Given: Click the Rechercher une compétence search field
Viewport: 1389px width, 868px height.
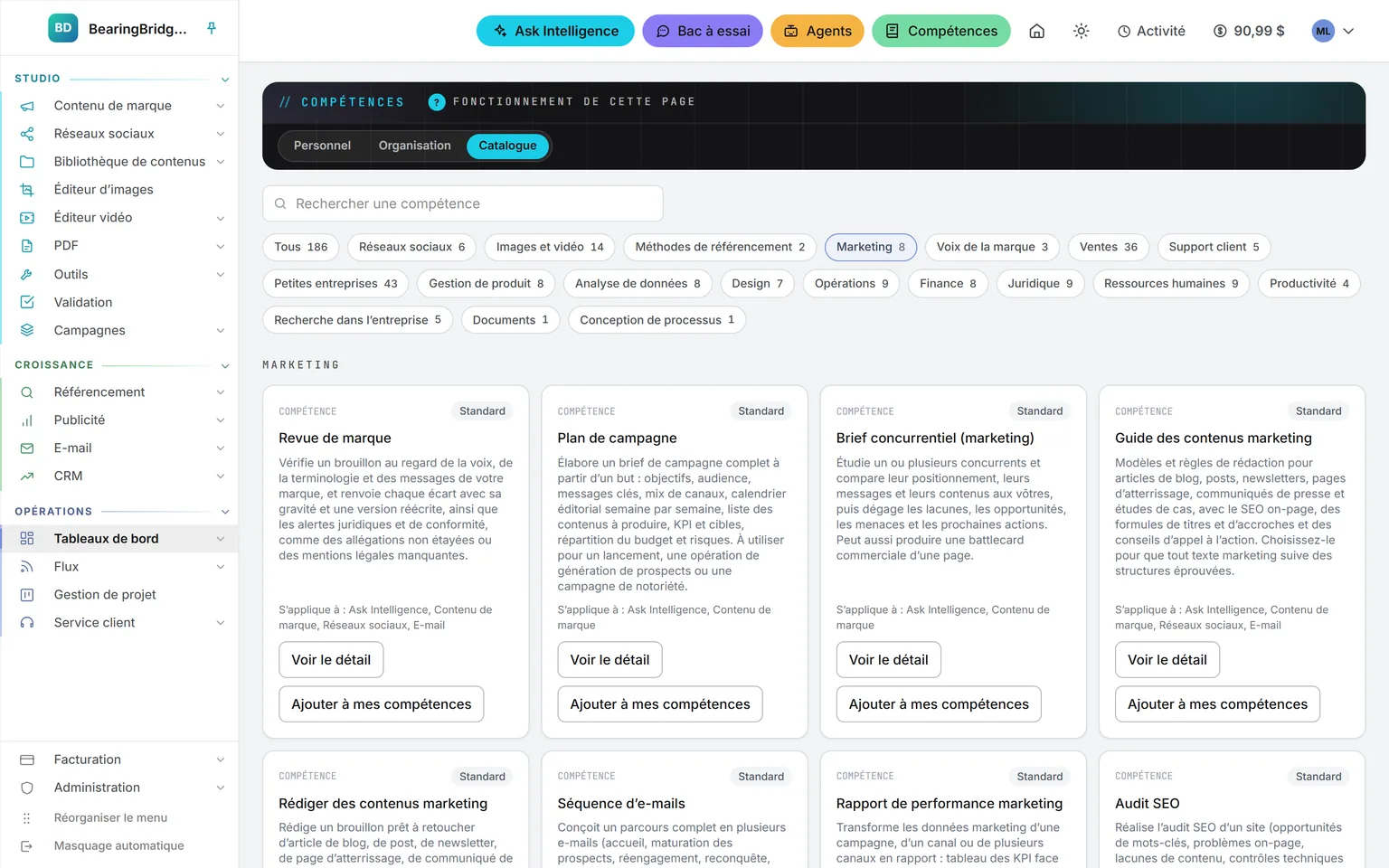Looking at the screenshot, I should pos(463,203).
